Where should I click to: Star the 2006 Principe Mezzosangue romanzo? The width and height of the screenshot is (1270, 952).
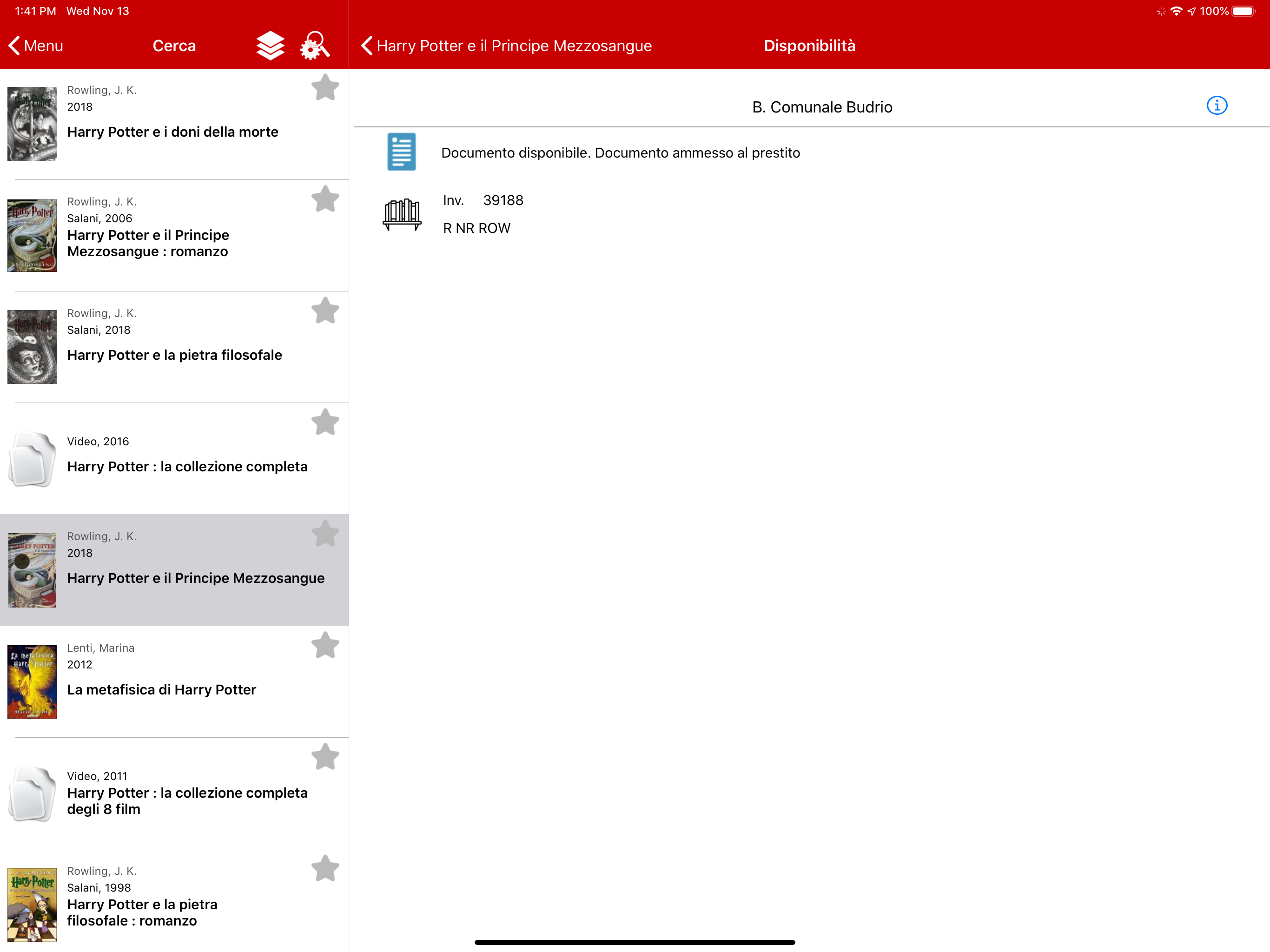pyautogui.click(x=325, y=198)
